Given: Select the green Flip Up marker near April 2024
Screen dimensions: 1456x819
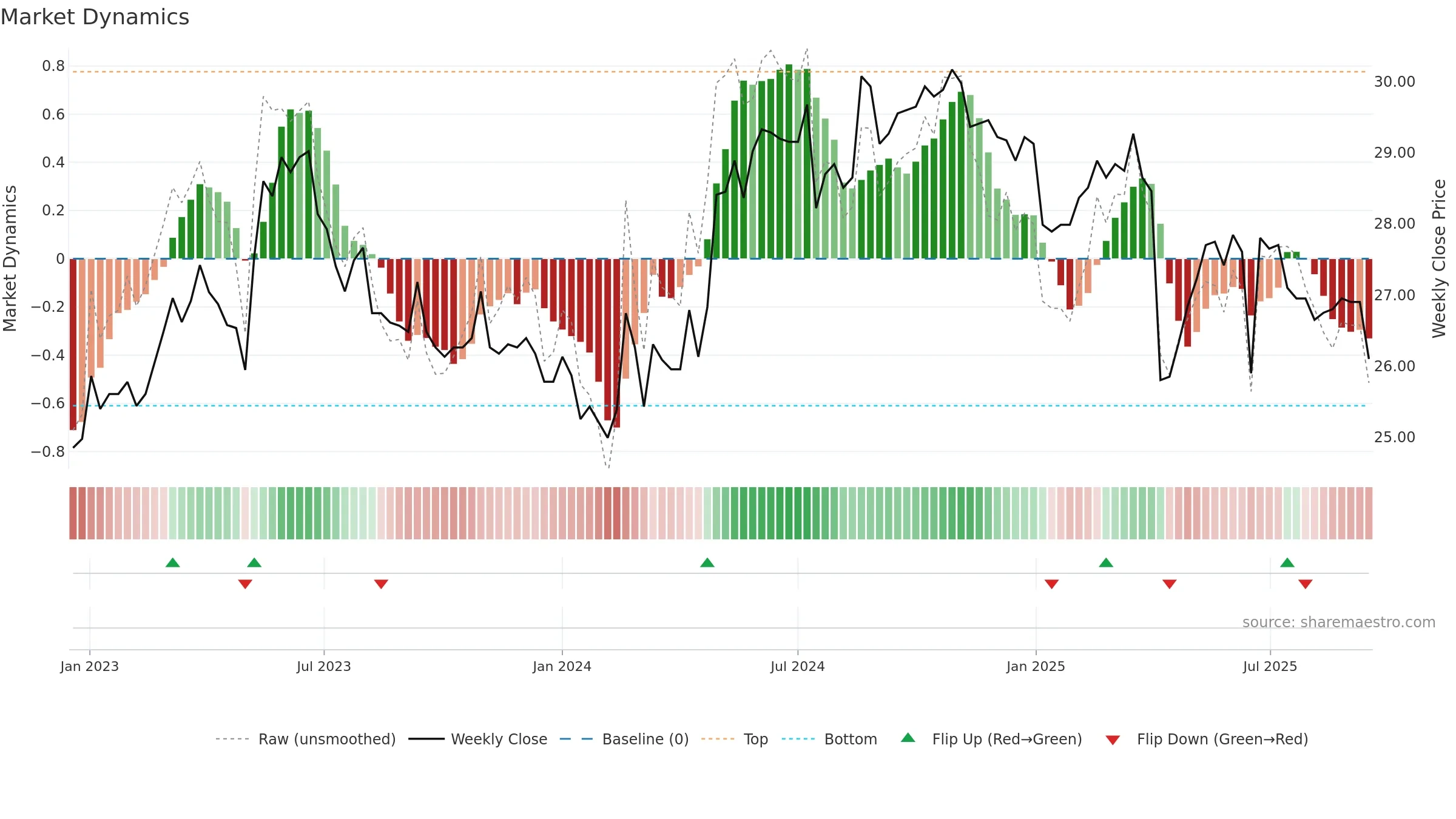Looking at the screenshot, I should (x=707, y=562).
